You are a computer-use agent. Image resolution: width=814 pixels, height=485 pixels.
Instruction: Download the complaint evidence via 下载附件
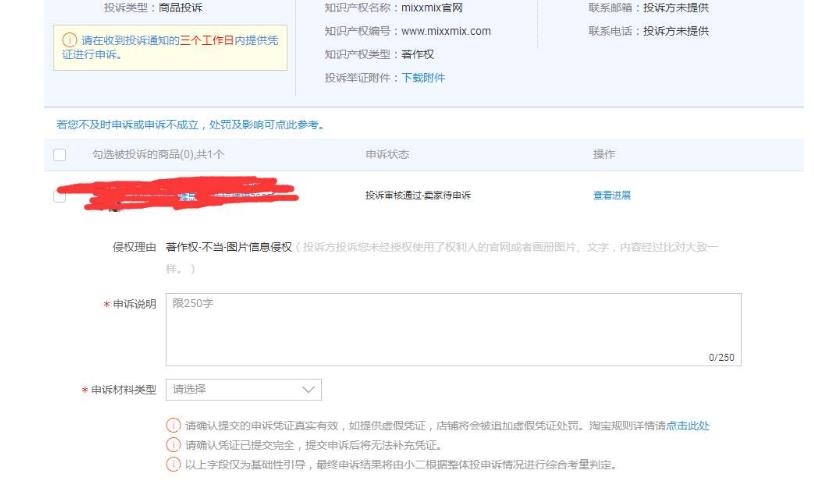pos(423,77)
